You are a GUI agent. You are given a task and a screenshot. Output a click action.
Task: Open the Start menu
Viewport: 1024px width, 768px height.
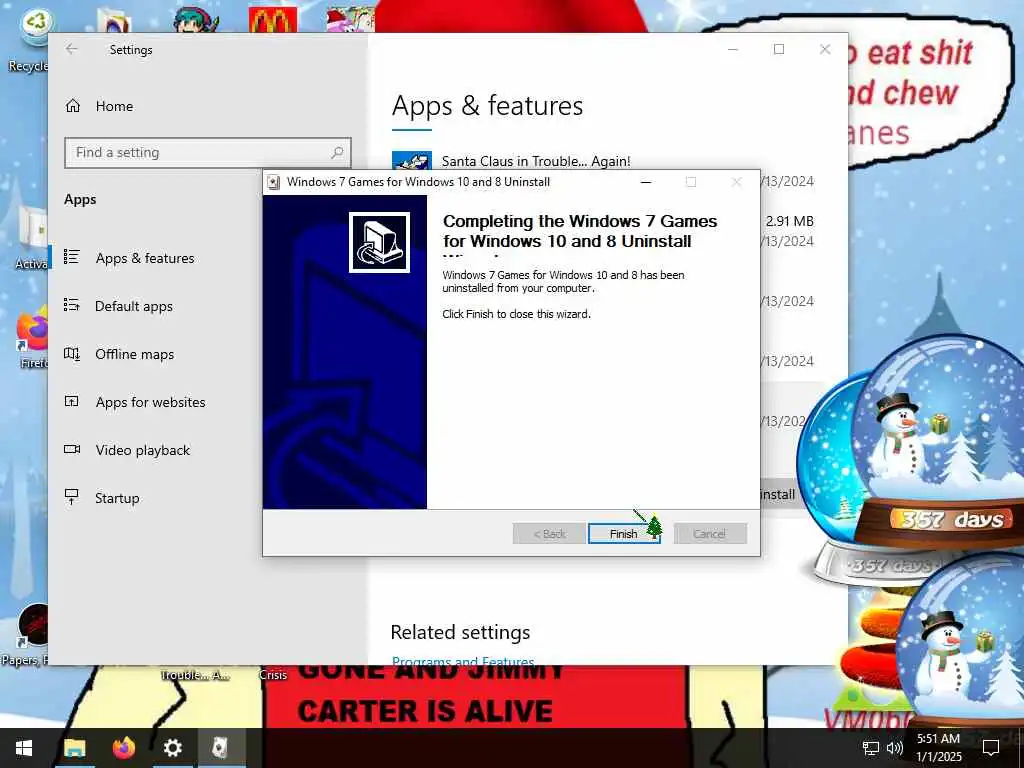pyautogui.click(x=24, y=748)
